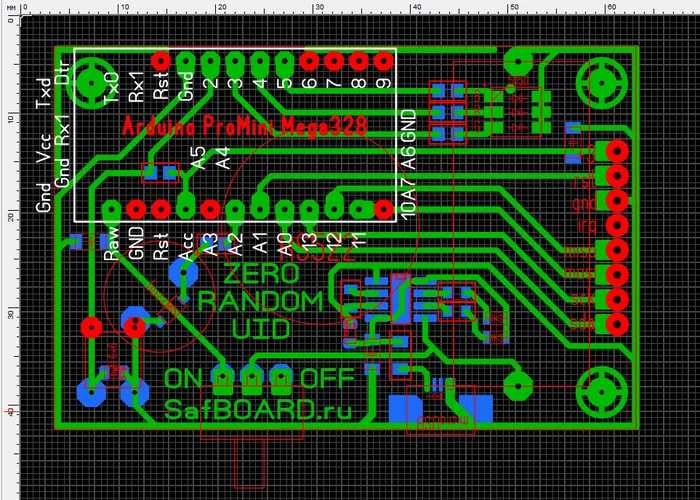Click the green "ZERO" text on board
This screenshot has height=500, width=700.
click(x=261, y=274)
